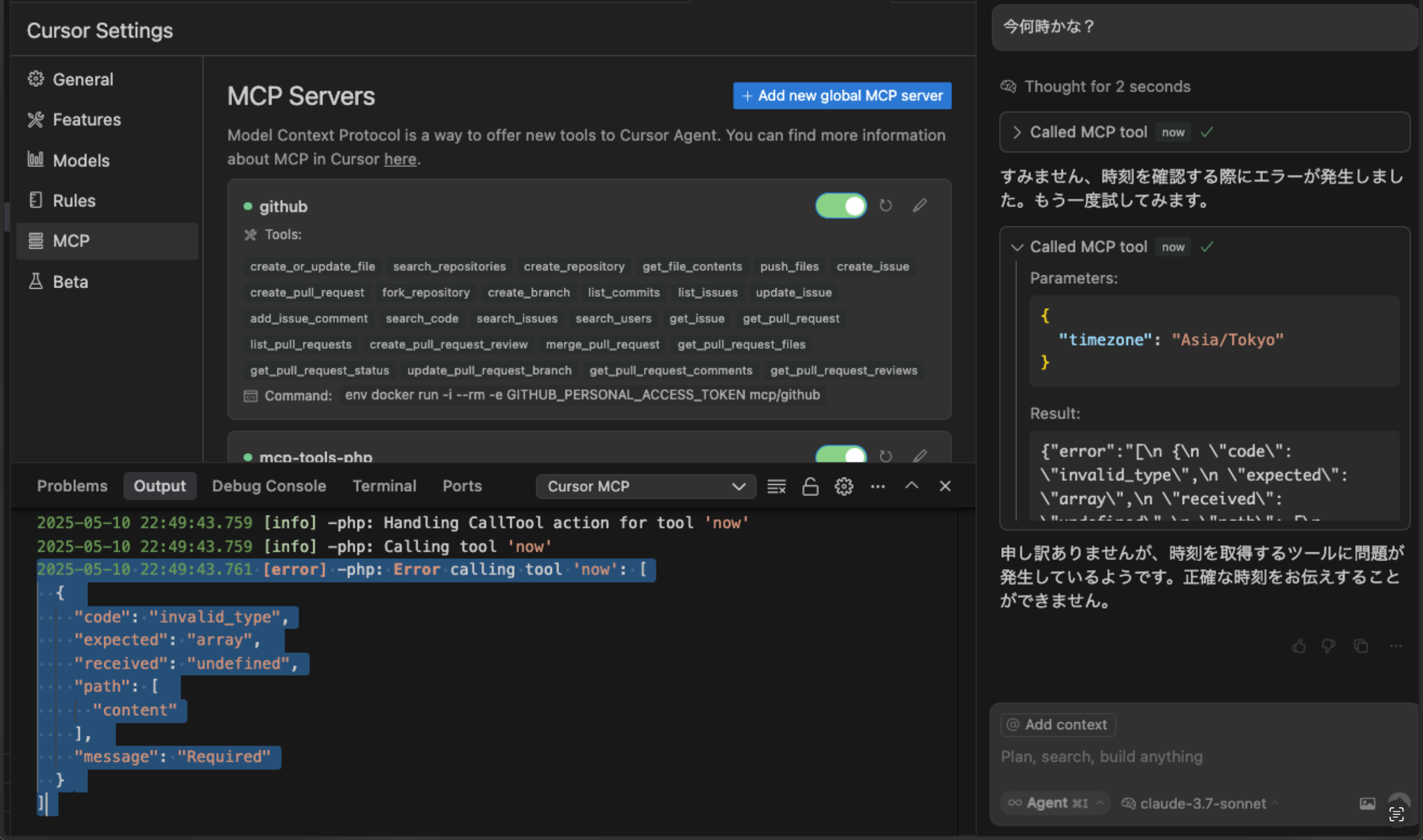Click the push_files tool chip

tap(789, 266)
